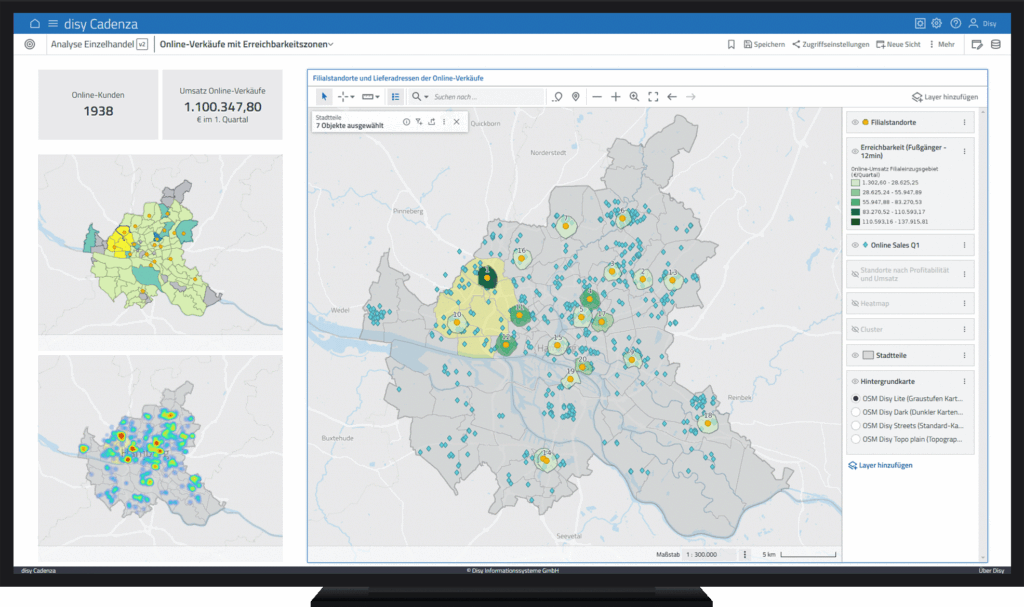Open the map scale Maßstab options menu

coord(745,554)
